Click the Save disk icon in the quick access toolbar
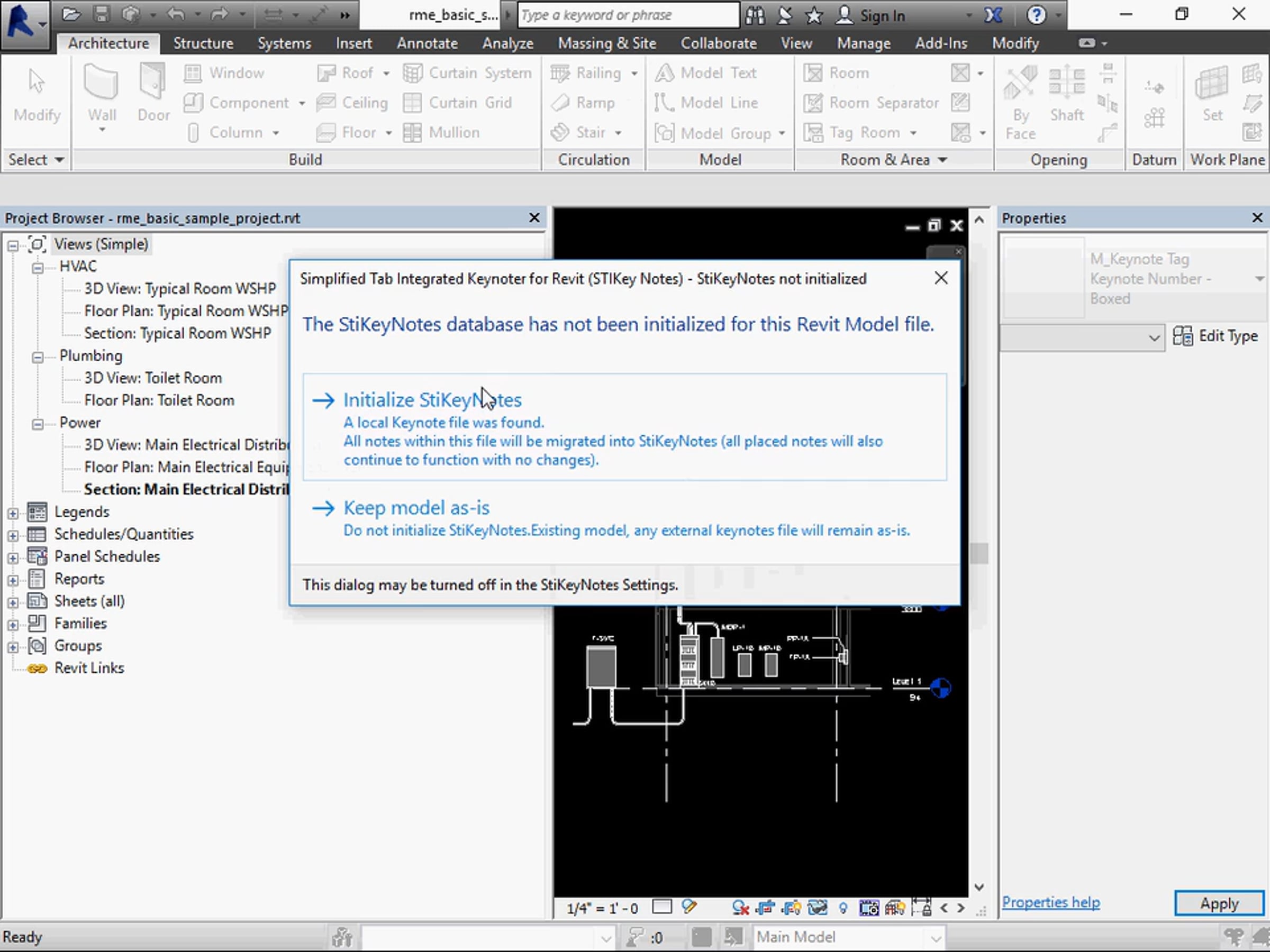Viewport: 1270px width, 952px height. tap(101, 15)
